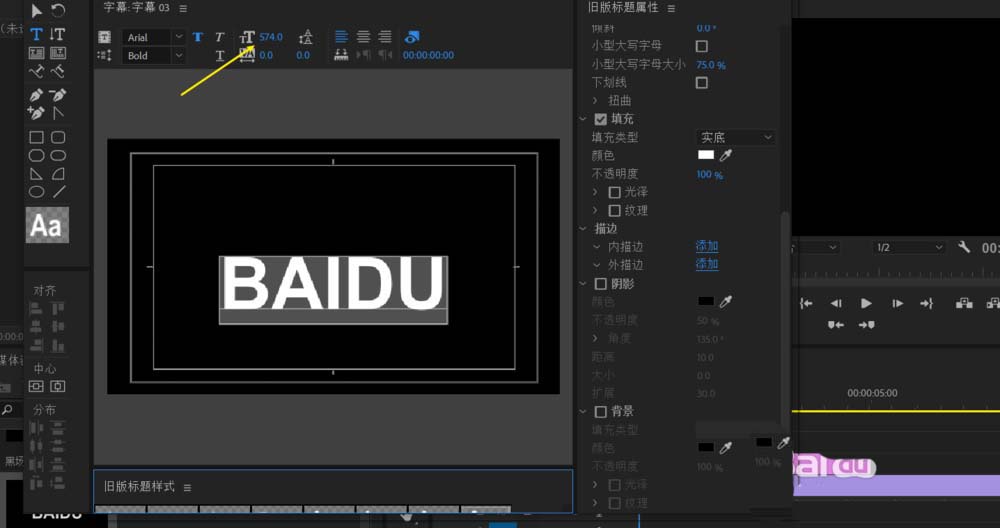
Task: Click the white fill 颜色 swatch
Action: click(706, 155)
